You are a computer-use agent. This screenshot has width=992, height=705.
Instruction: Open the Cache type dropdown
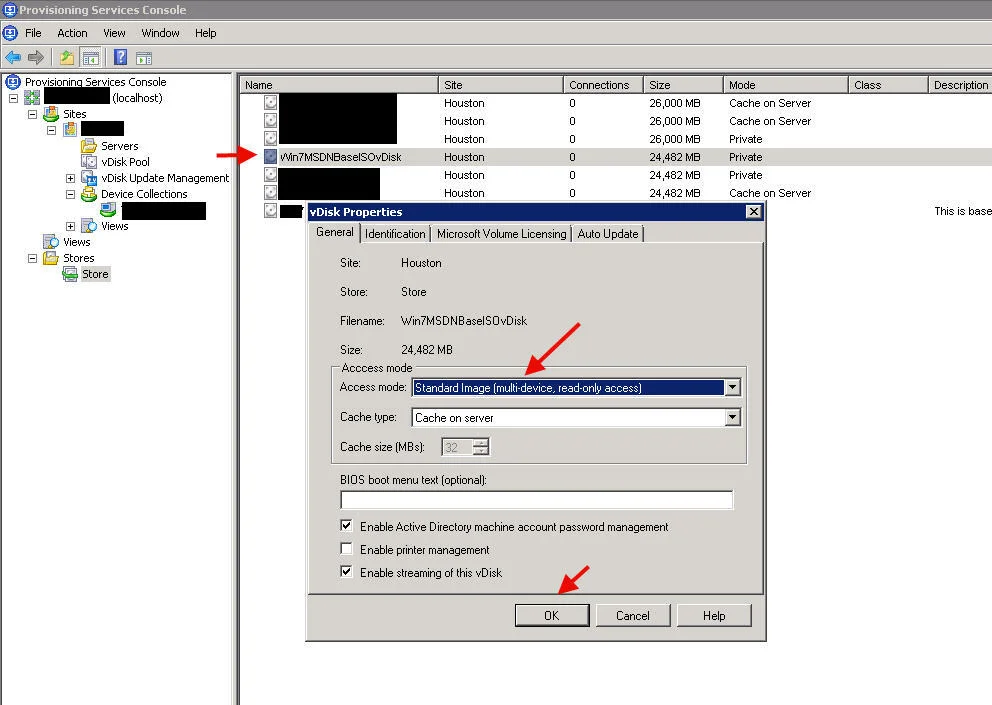coord(732,417)
